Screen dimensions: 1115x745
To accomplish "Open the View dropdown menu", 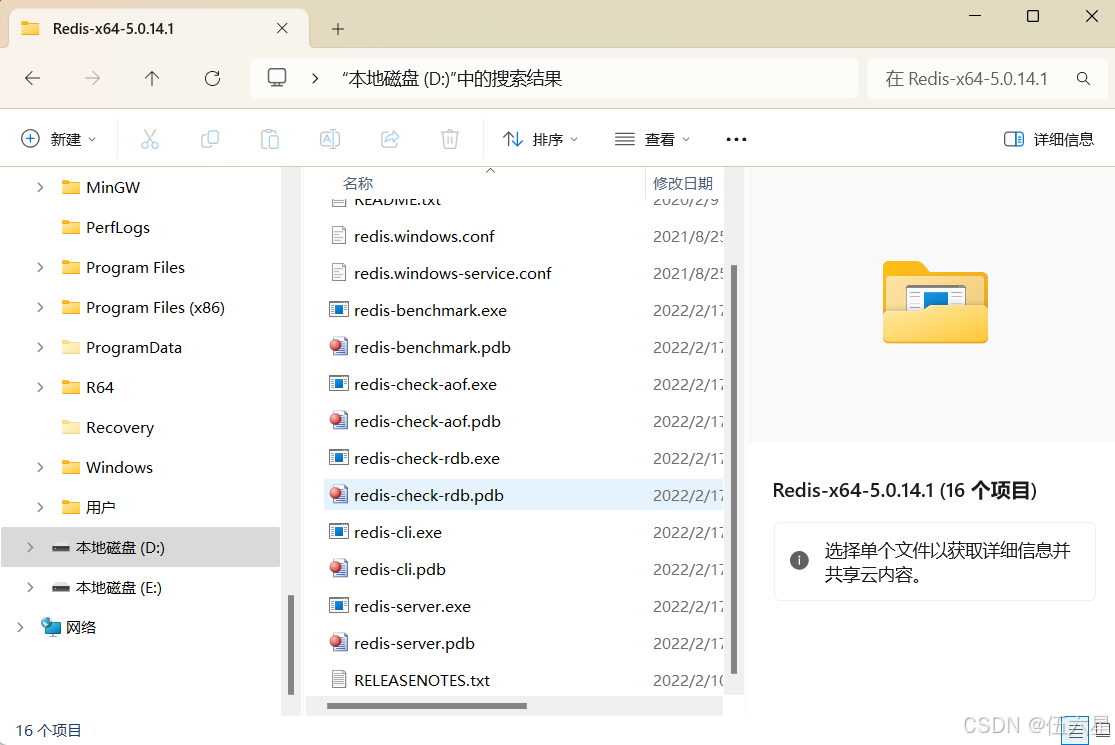I will 652,139.
